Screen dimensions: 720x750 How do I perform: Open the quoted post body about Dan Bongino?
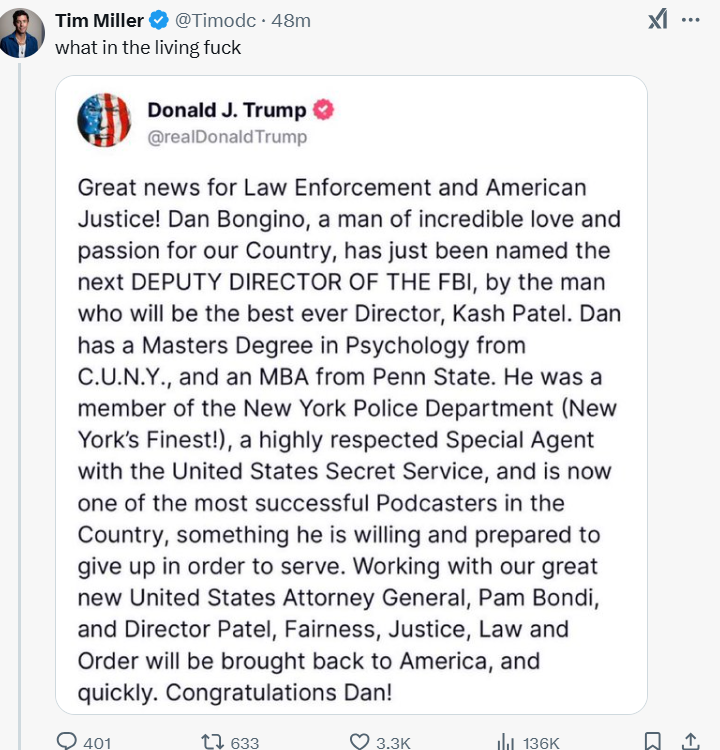tap(350, 440)
